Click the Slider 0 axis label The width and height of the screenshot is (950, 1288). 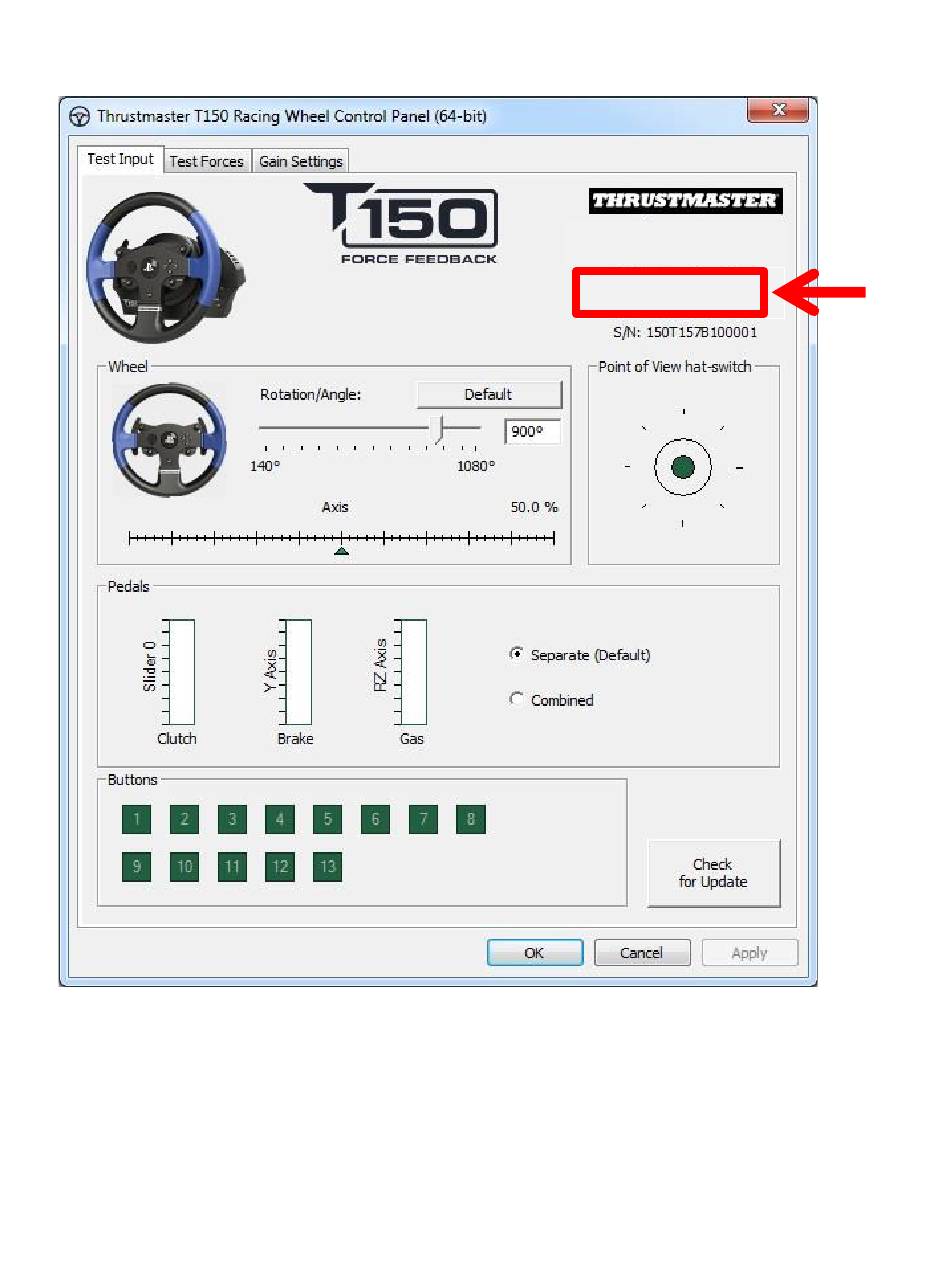click(150, 666)
